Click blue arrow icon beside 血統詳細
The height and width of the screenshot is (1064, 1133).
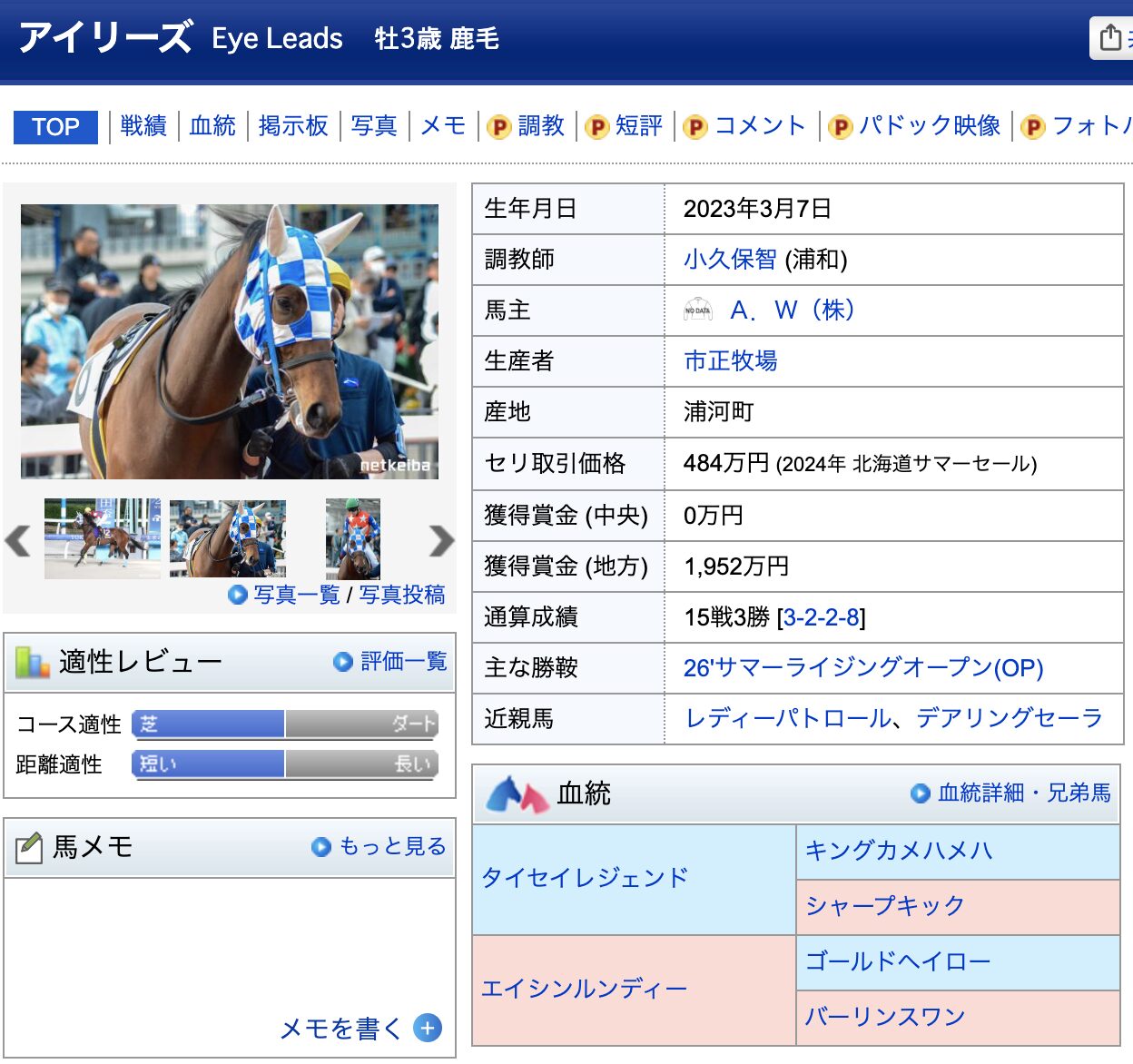[921, 793]
